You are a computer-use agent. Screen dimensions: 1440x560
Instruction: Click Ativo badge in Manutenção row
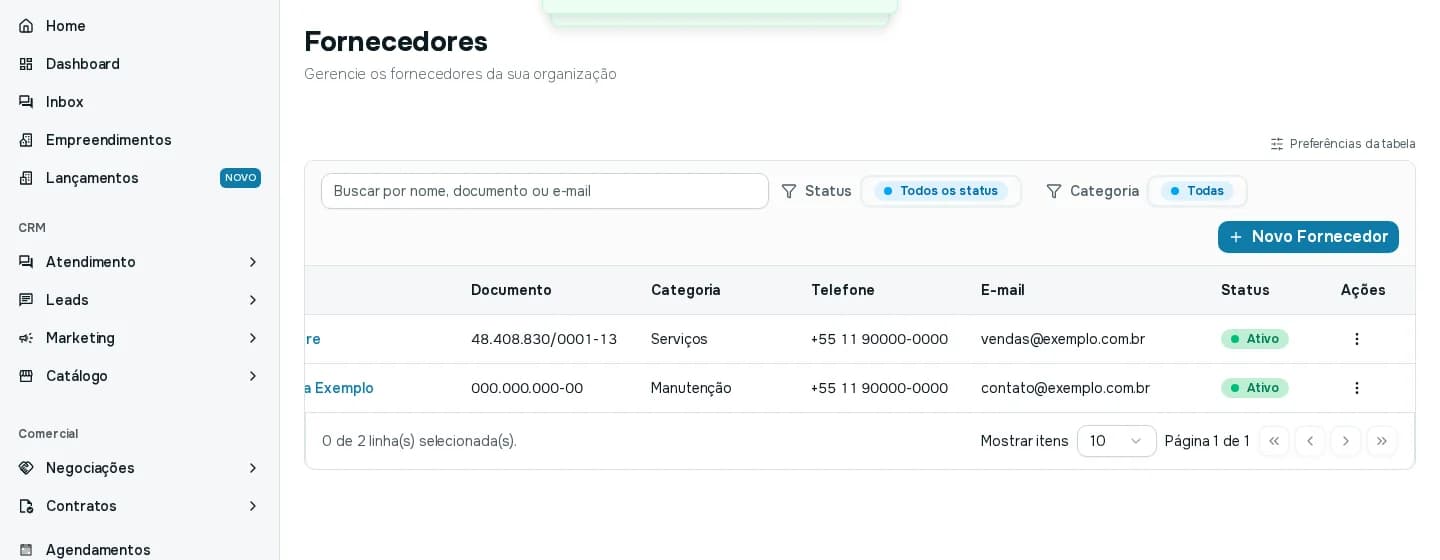(1255, 388)
